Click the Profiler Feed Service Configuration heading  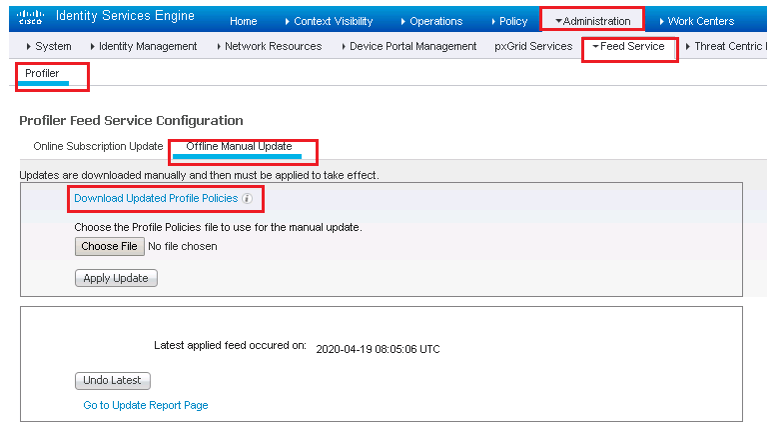131,120
